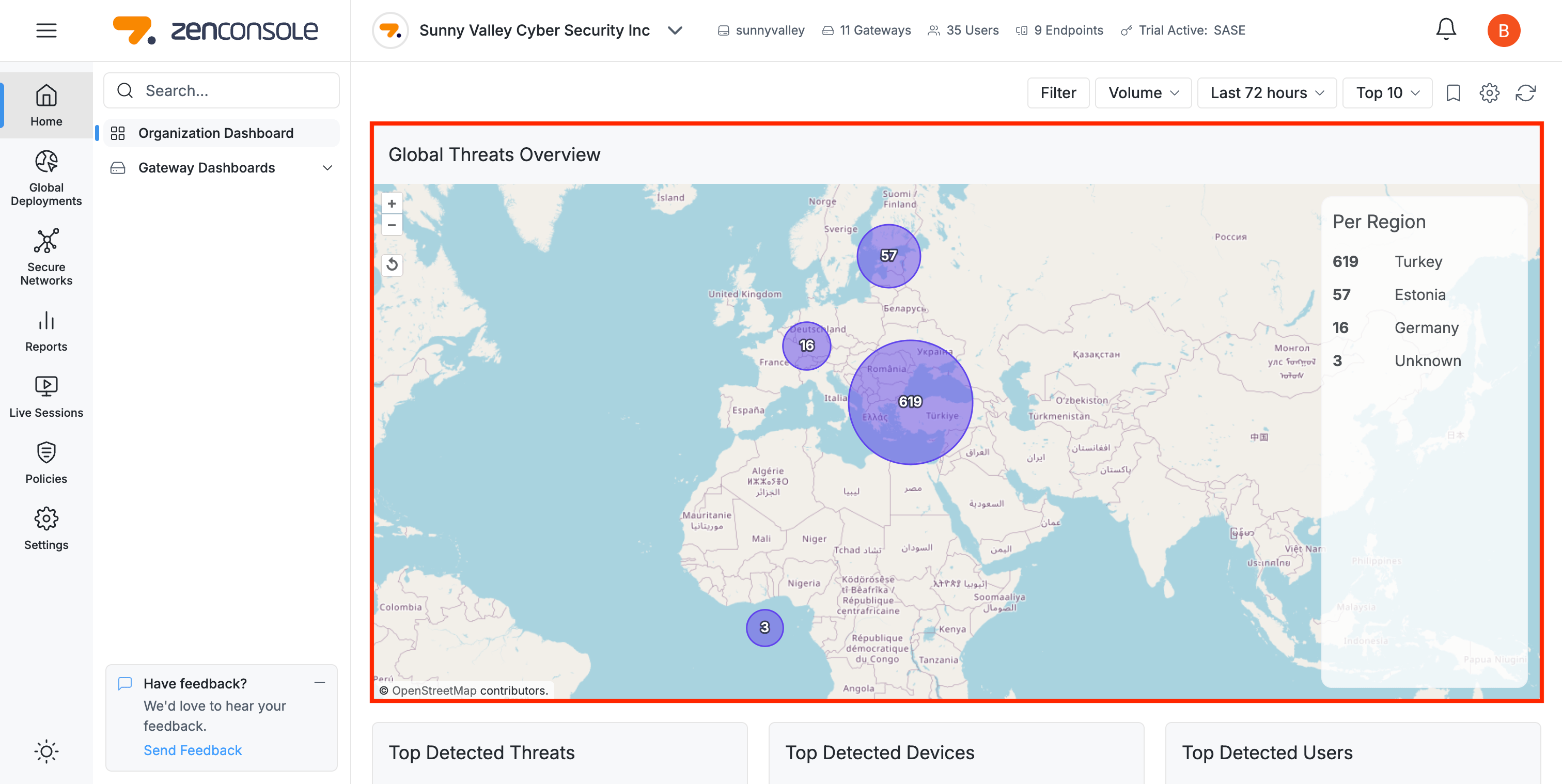Image resolution: width=1562 pixels, height=784 pixels.
Task: Open dashboard settings gear icon
Action: point(1489,93)
